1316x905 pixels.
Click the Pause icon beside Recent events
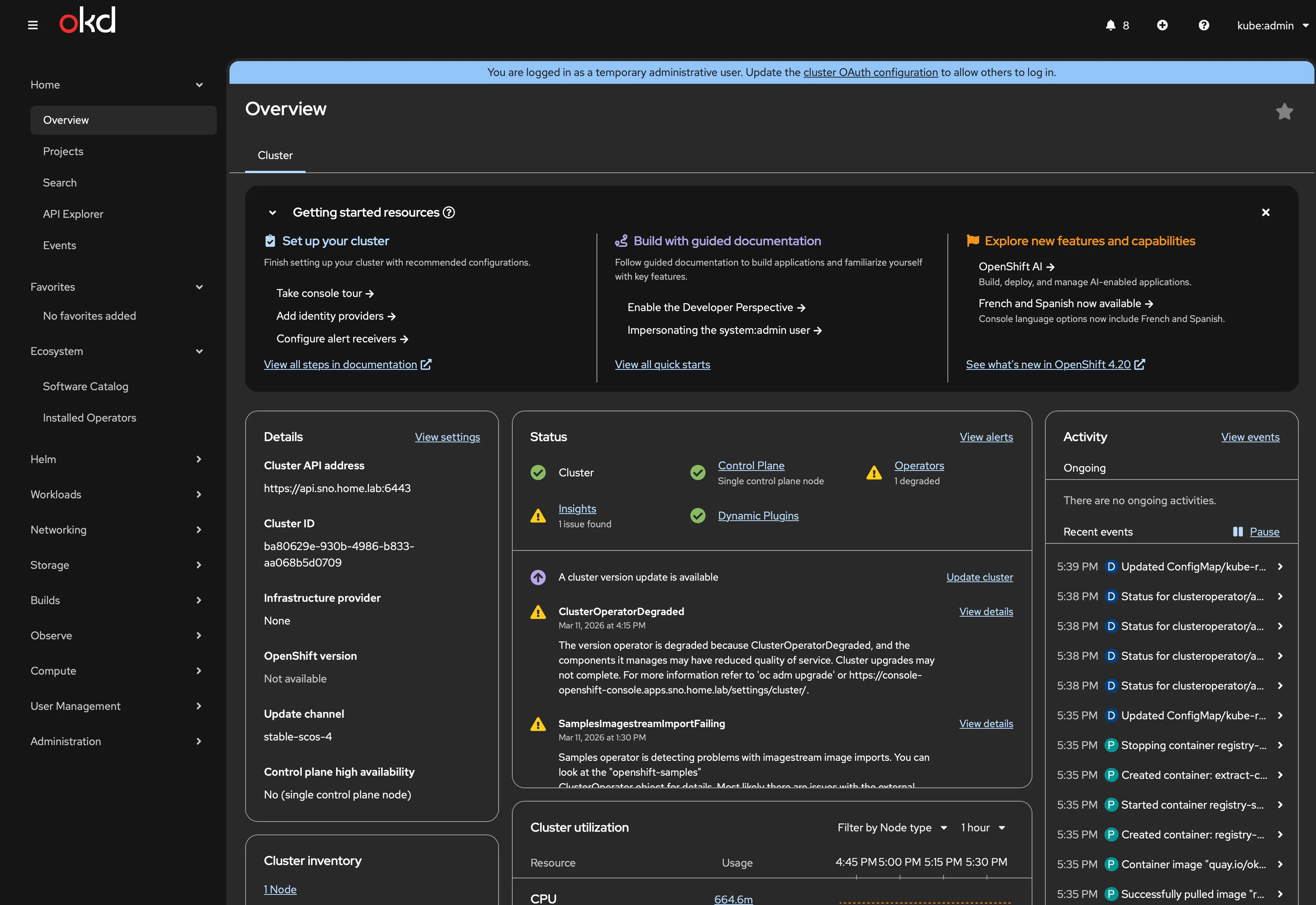pos(1238,532)
